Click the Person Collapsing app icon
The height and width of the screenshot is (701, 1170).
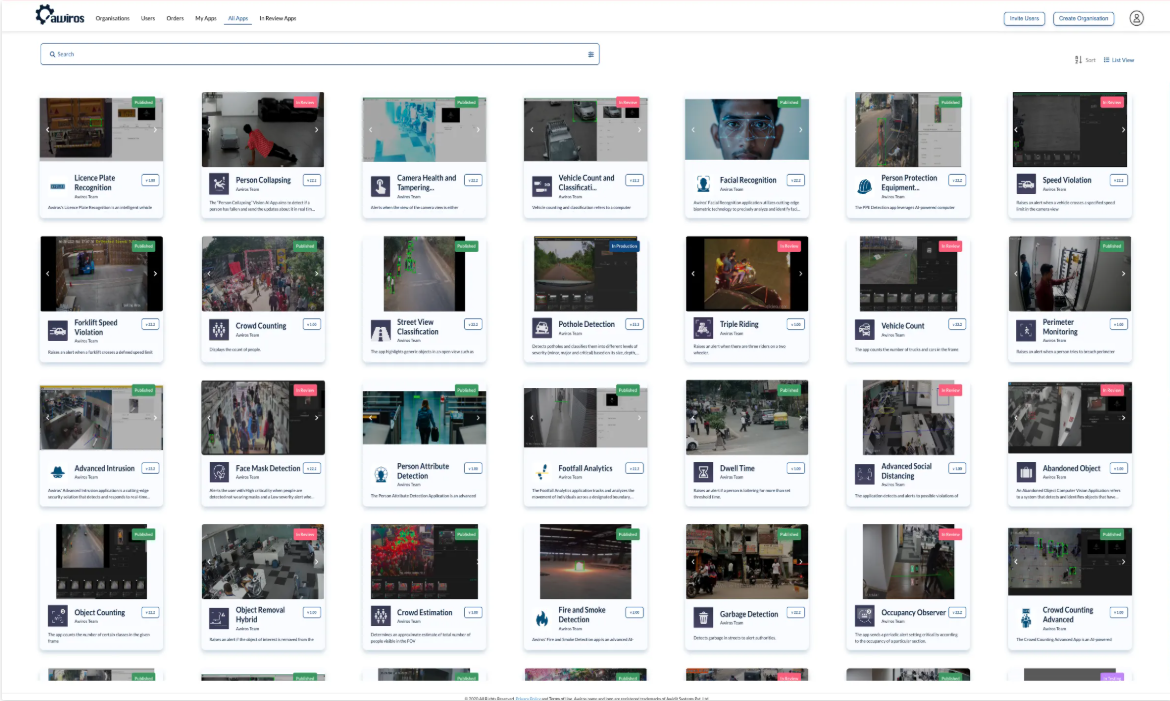point(219,183)
